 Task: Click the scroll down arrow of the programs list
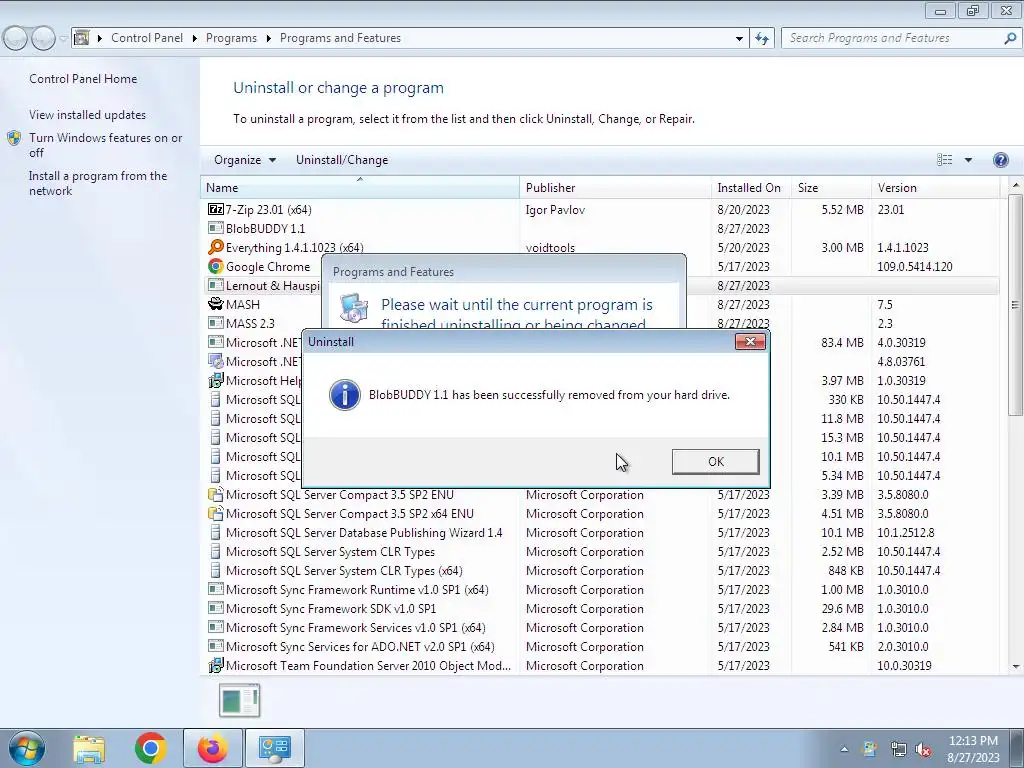(x=1015, y=666)
